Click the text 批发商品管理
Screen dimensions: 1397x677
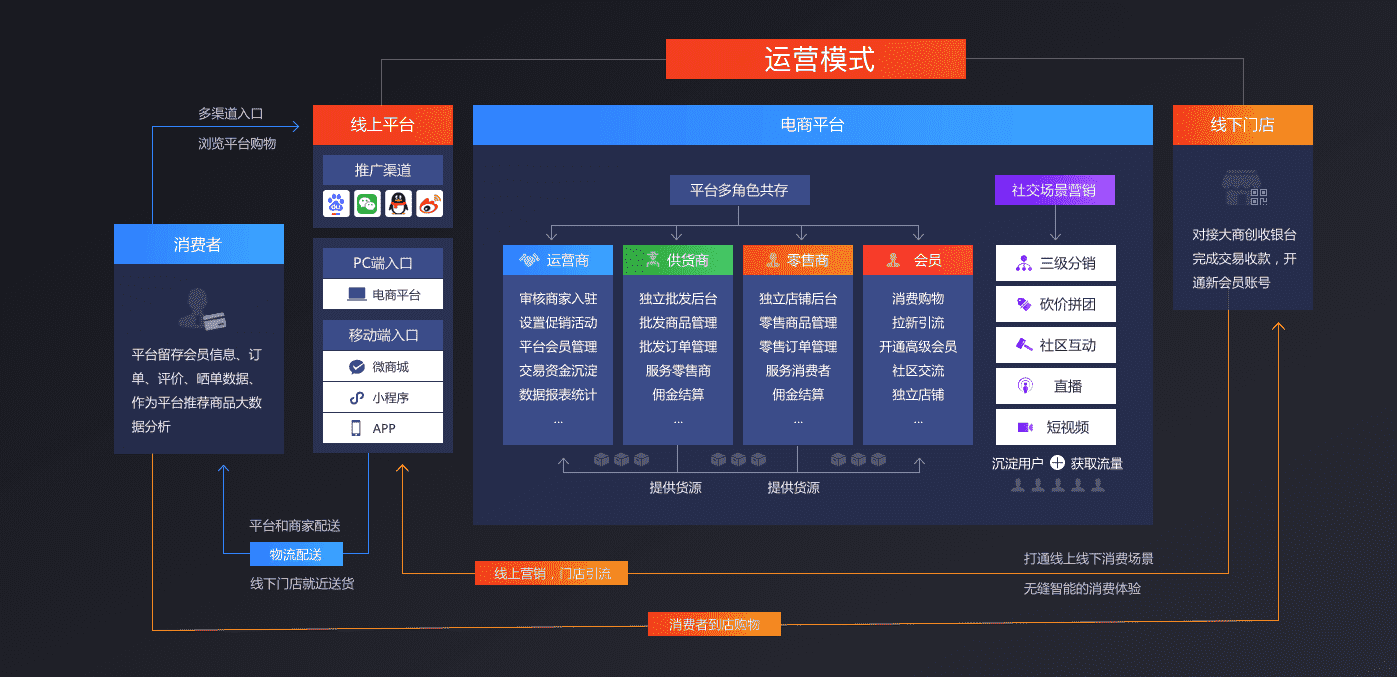678,323
